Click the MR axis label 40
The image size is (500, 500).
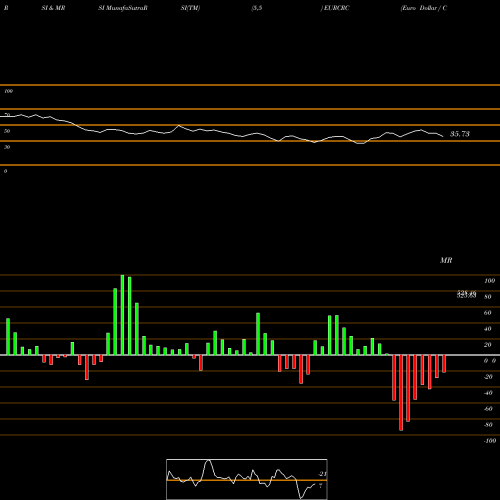click(x=488, y=329)
